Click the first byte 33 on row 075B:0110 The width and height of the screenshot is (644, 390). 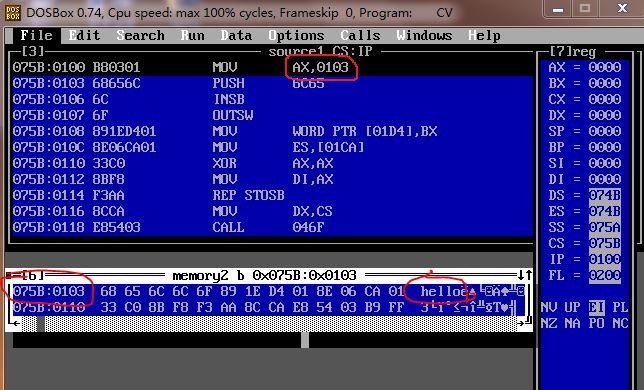pos(108,307)
